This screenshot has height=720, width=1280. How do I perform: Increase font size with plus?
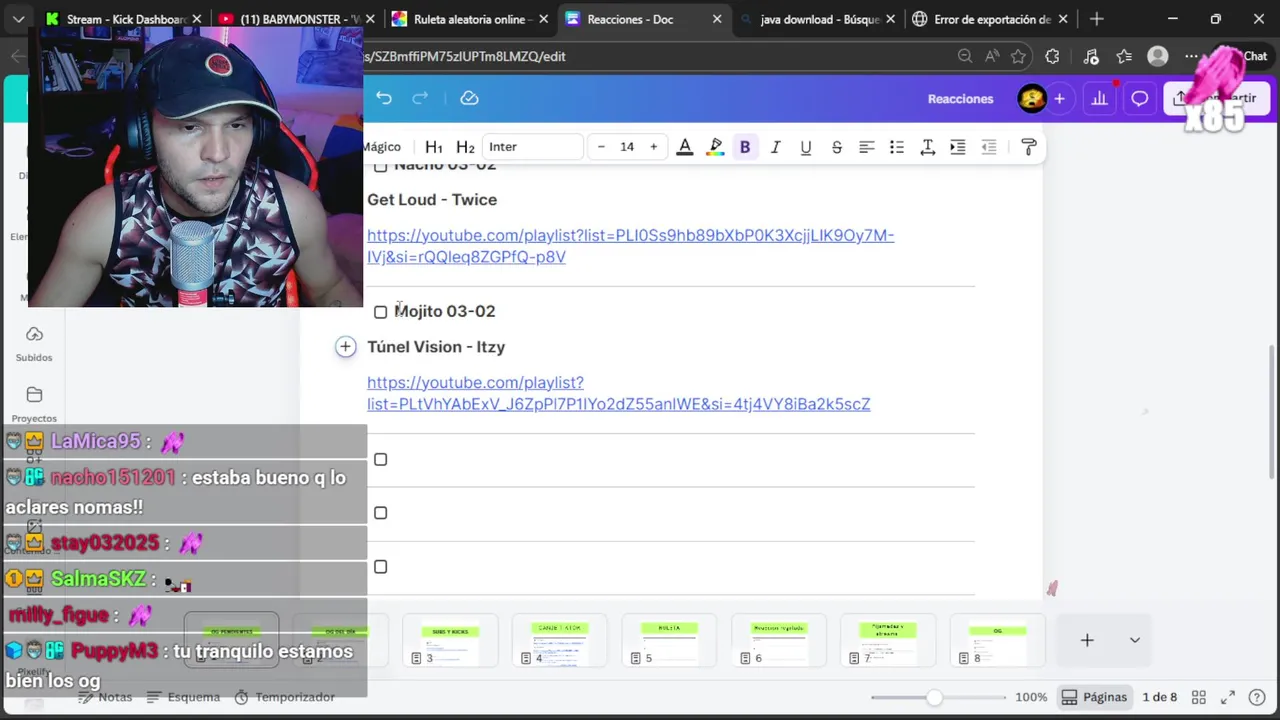pos(654,147)
